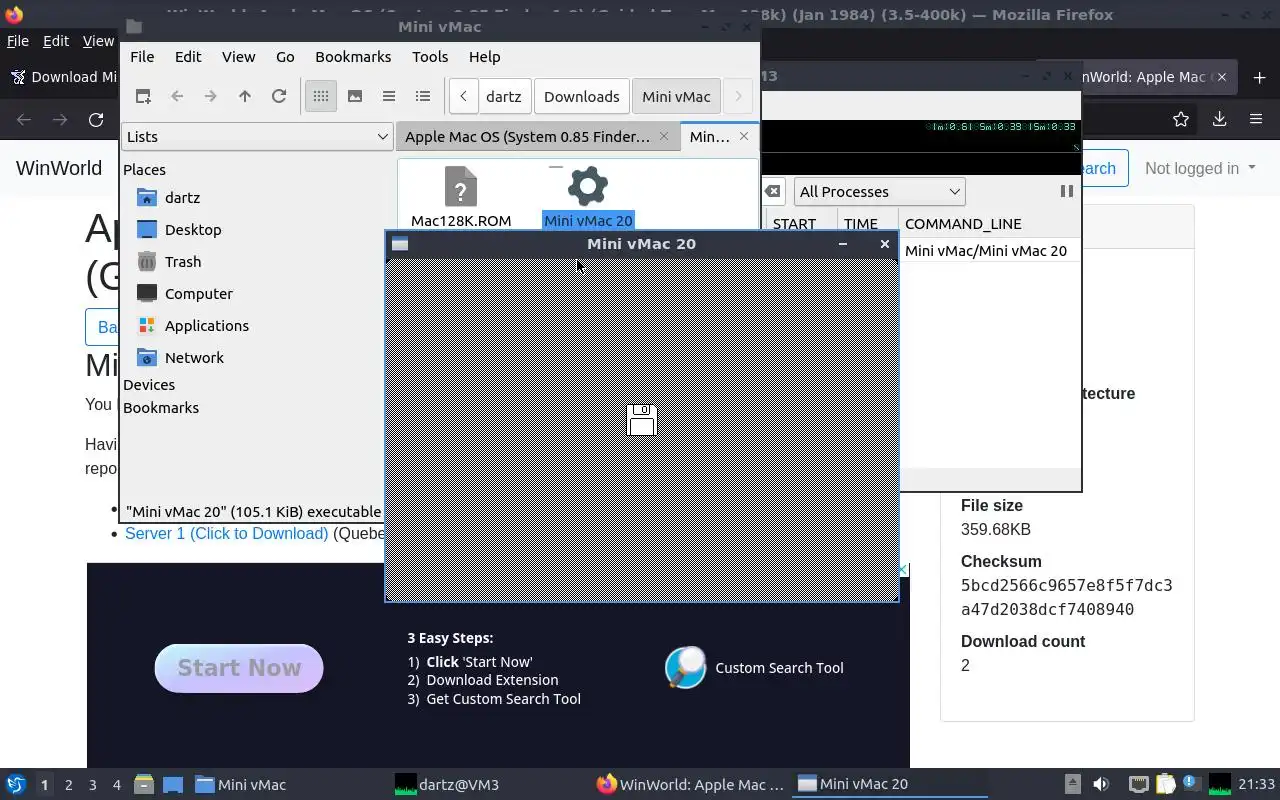Click the network icon in system tray
This screenshot has width=1280, height=800.
1138,784
